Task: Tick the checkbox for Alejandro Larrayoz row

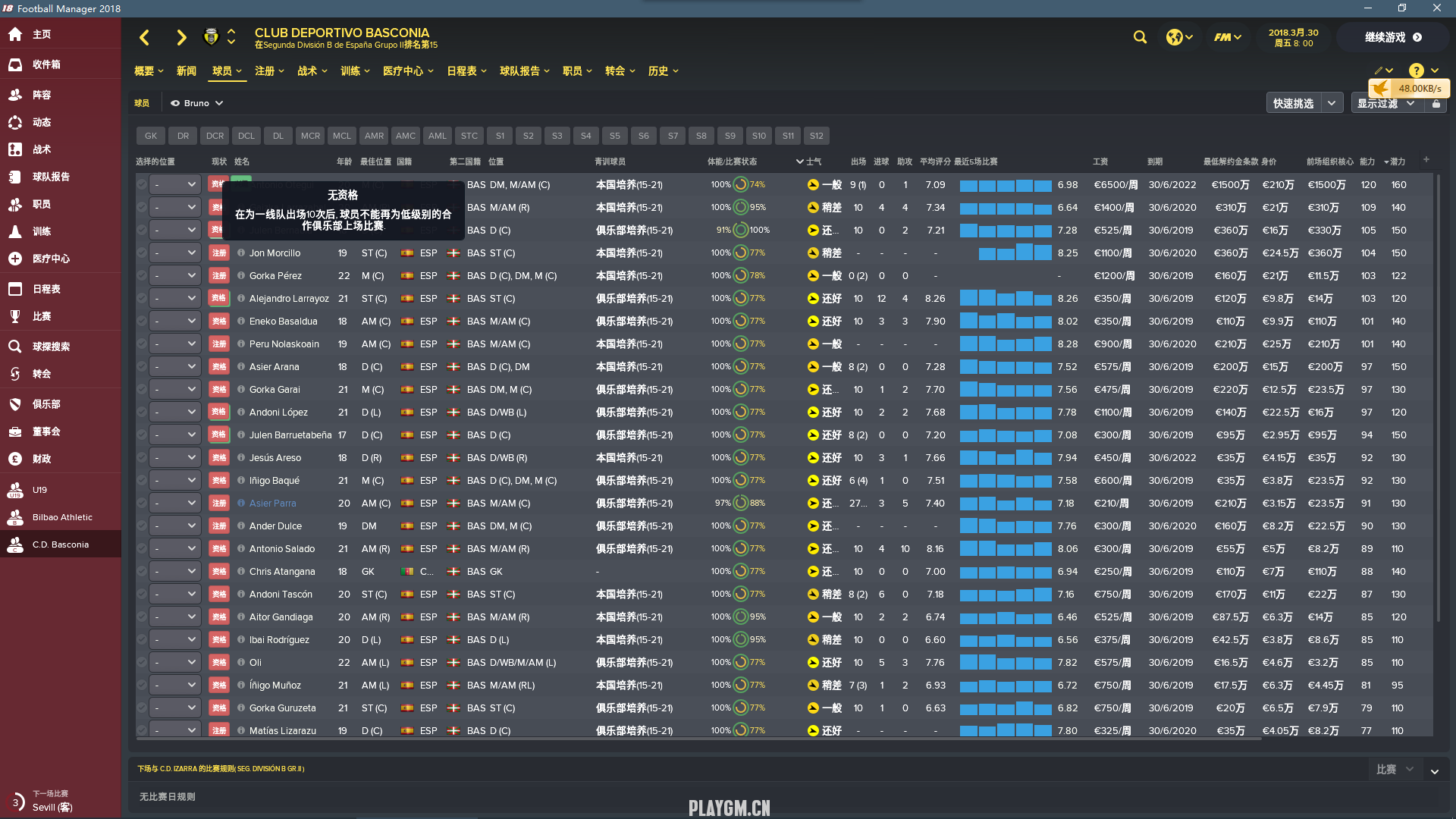Action: point(142,298)
